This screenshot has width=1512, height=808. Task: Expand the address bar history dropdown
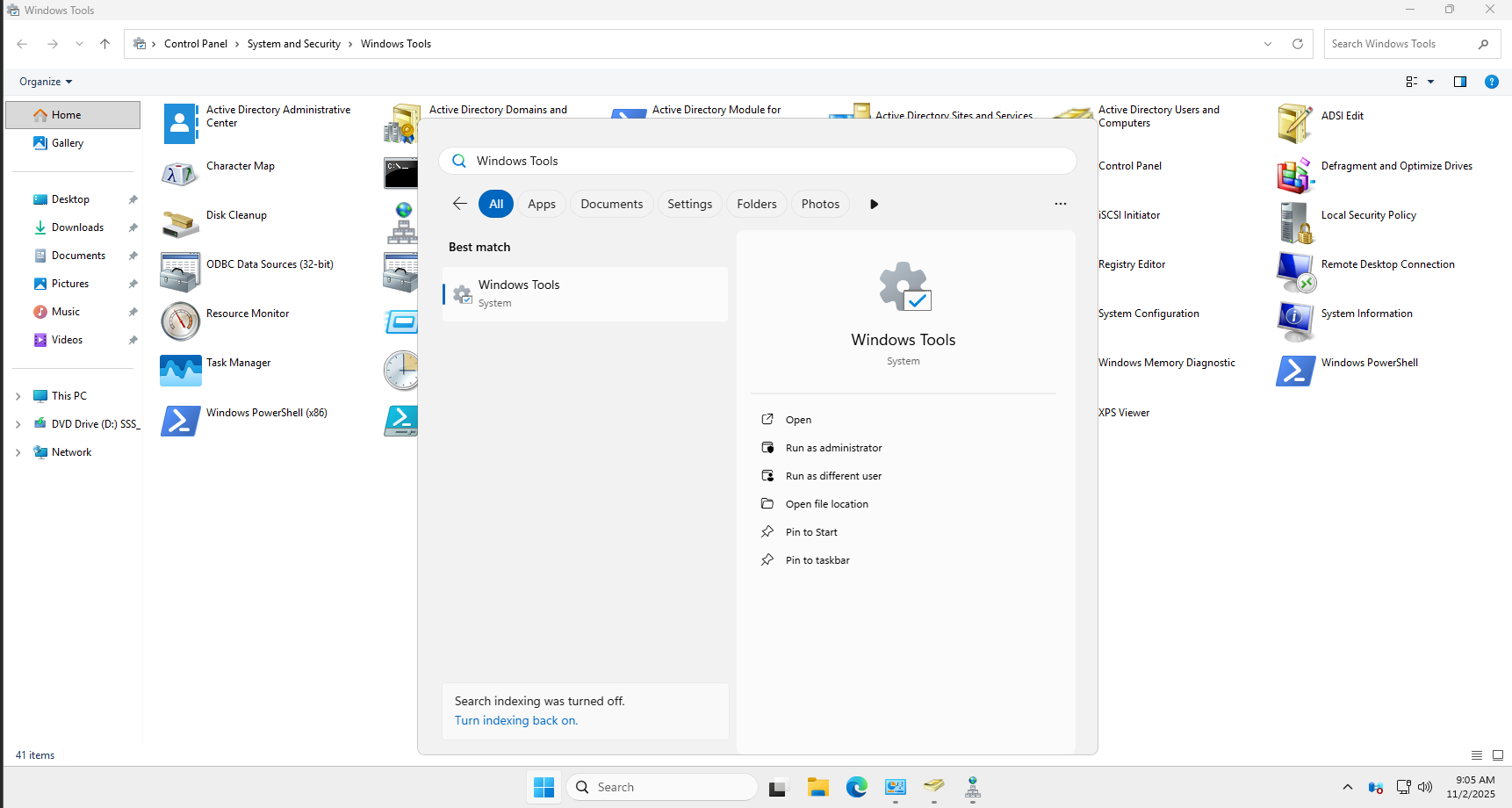pos(1268,44)
